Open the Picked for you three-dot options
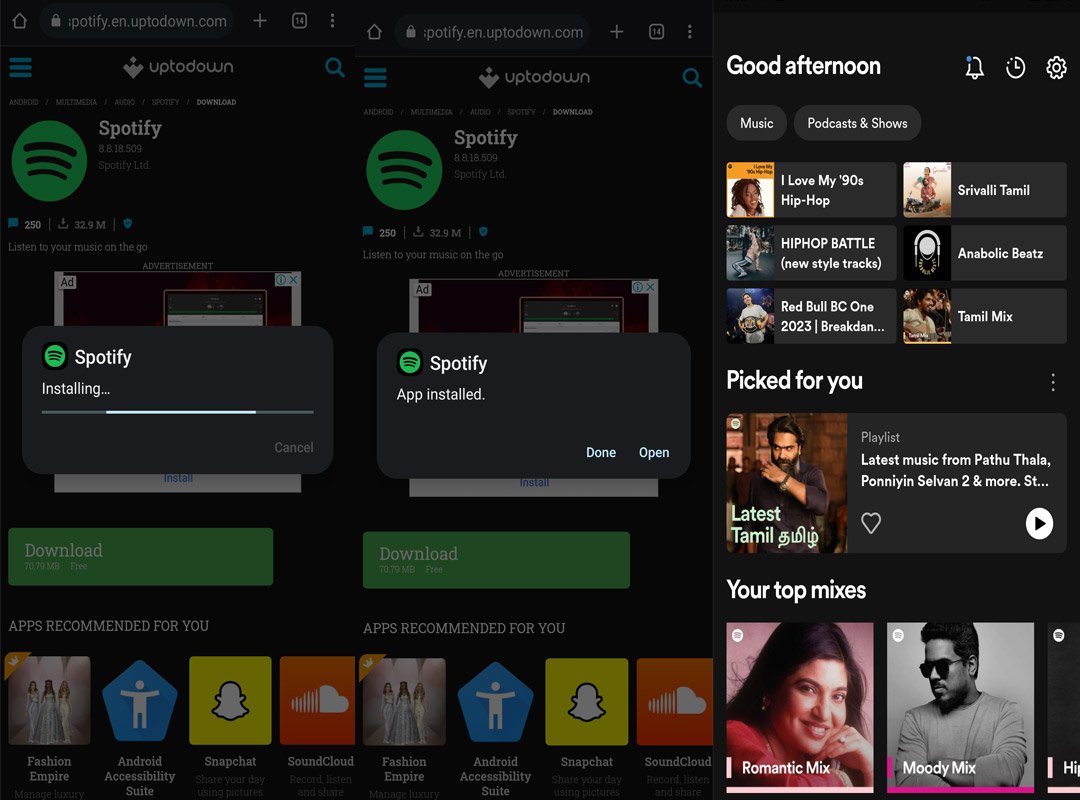Screen dimensions: 1080x800 [x=1052, y=382]
